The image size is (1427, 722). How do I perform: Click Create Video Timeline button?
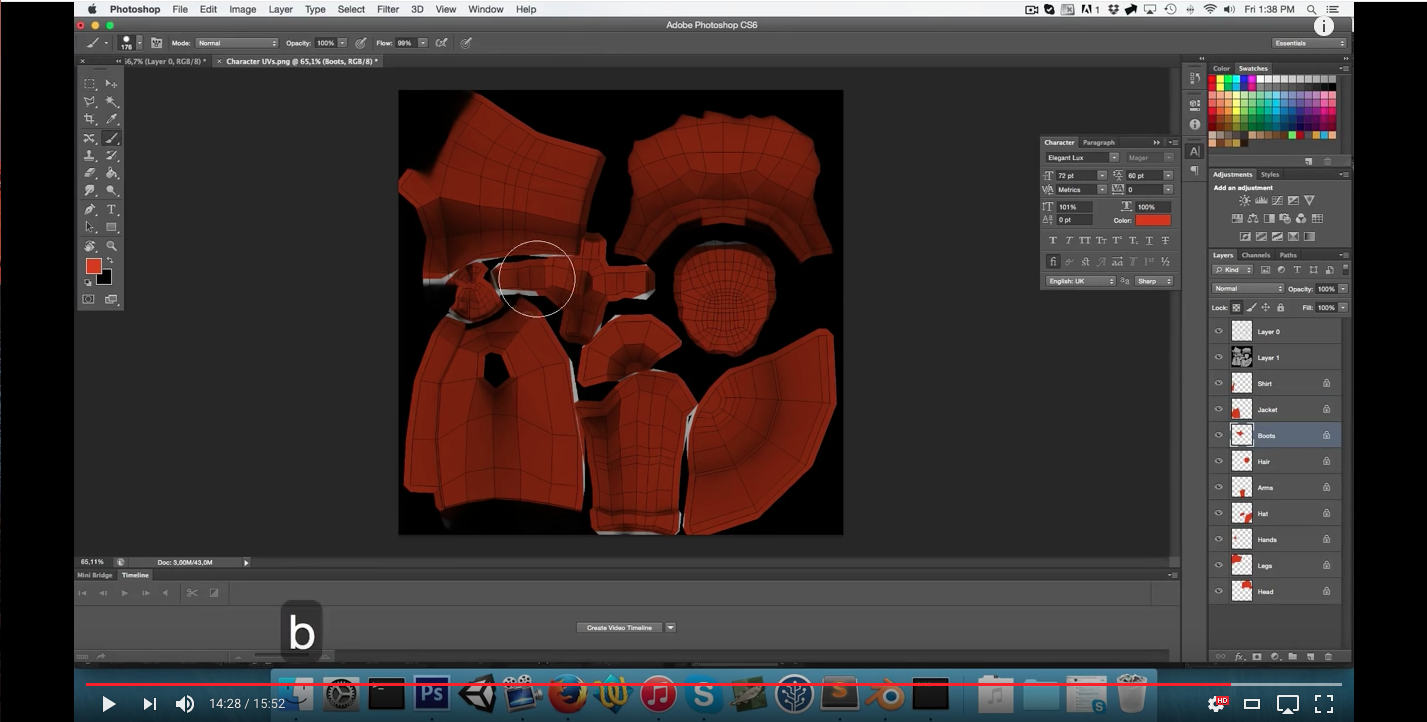(619, 628)
